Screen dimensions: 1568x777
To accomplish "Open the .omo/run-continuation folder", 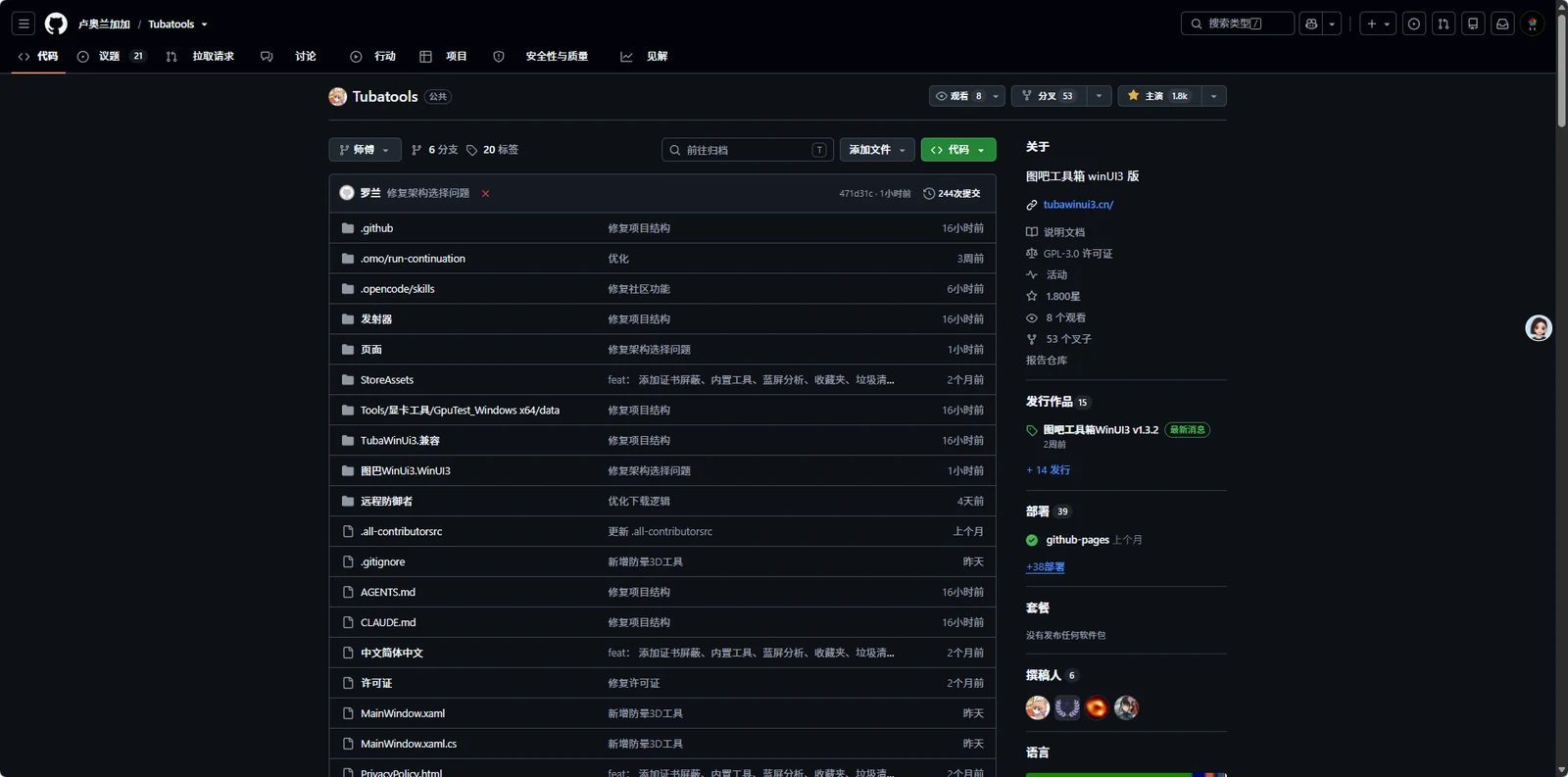I will pyautogui.click(x=413, y=259).
